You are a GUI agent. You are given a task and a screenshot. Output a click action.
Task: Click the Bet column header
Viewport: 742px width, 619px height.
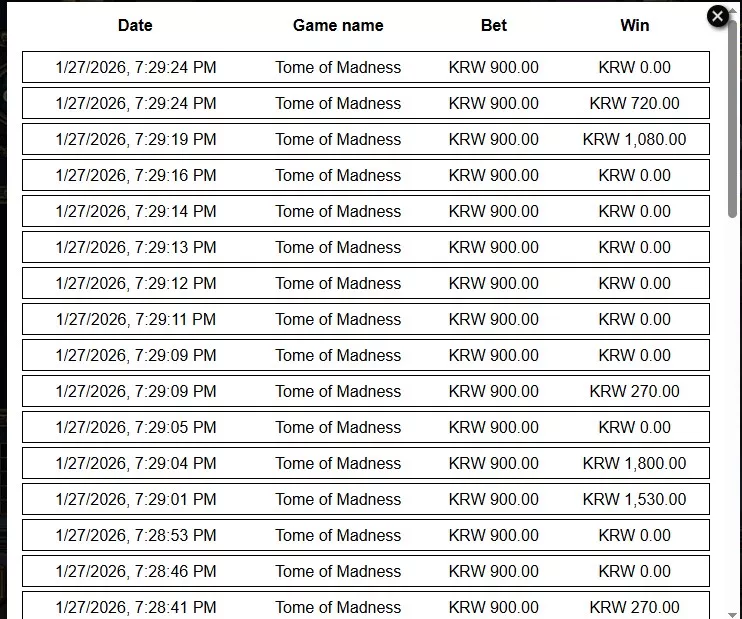[494, 25]
